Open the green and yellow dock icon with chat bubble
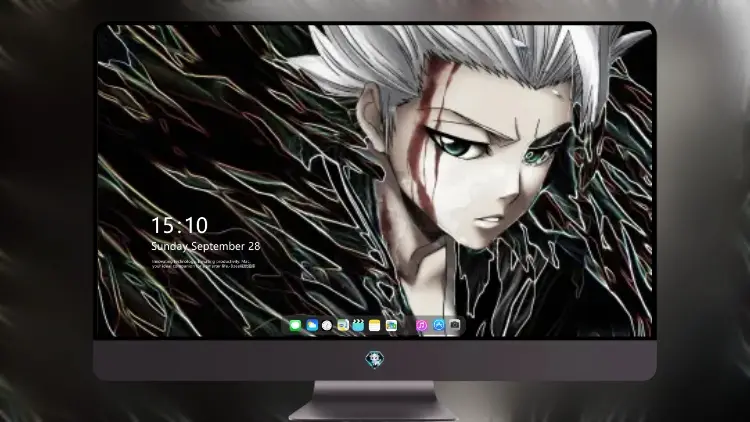The image size is (750, 422). [343, 326]
